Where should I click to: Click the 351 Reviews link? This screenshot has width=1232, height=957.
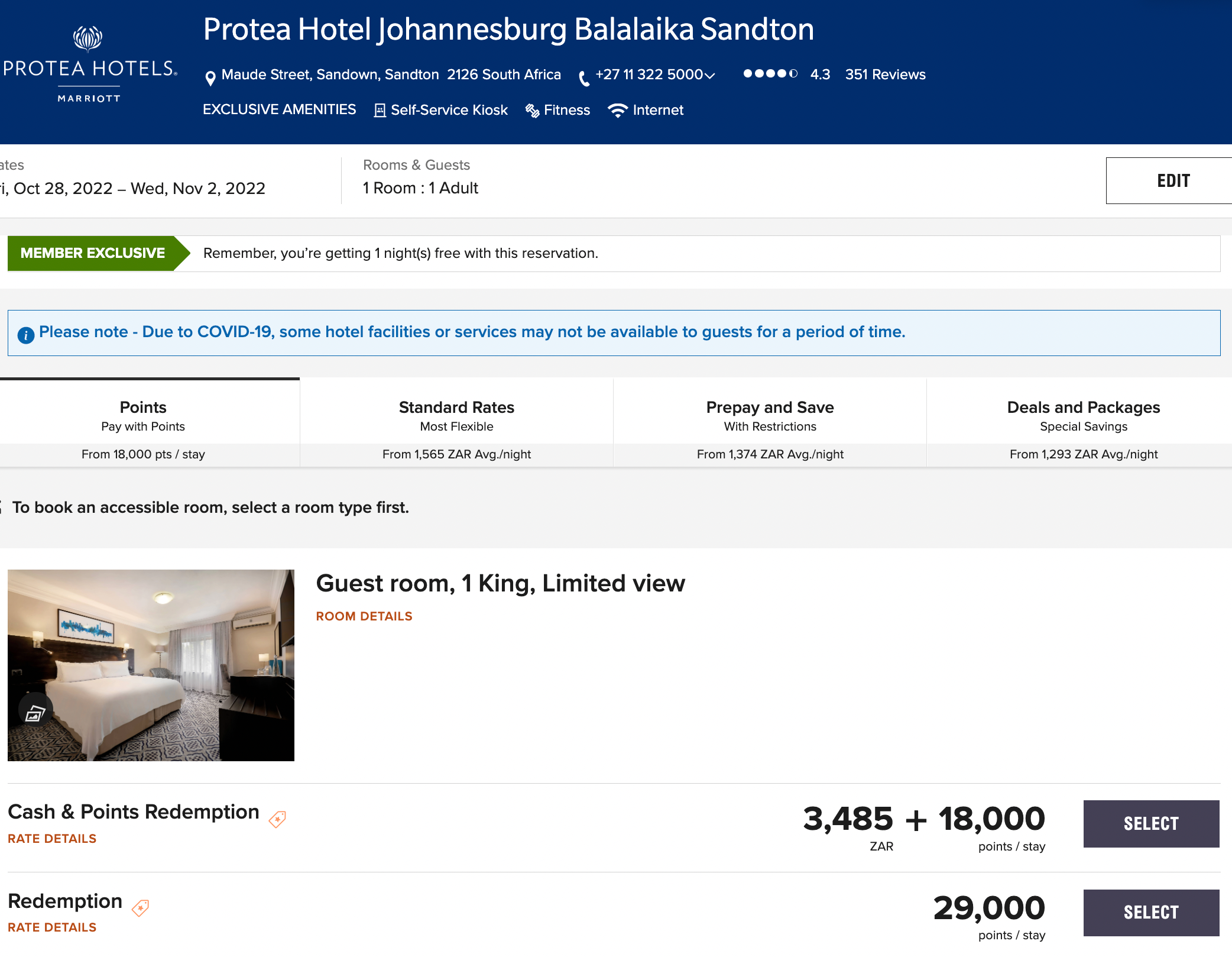click(x=885, y=75)
